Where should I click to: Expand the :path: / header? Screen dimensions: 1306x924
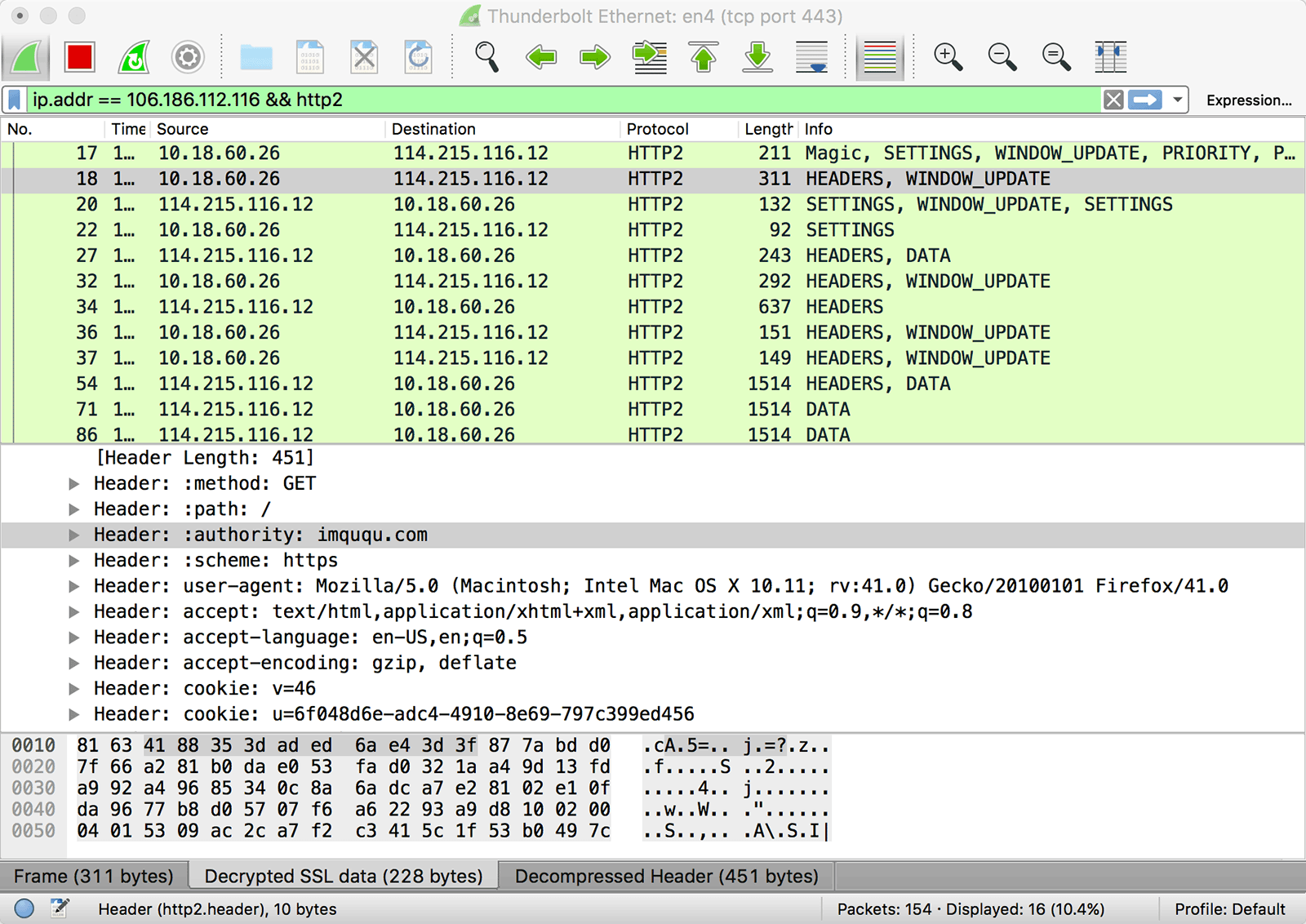click(x=74, y=509)
